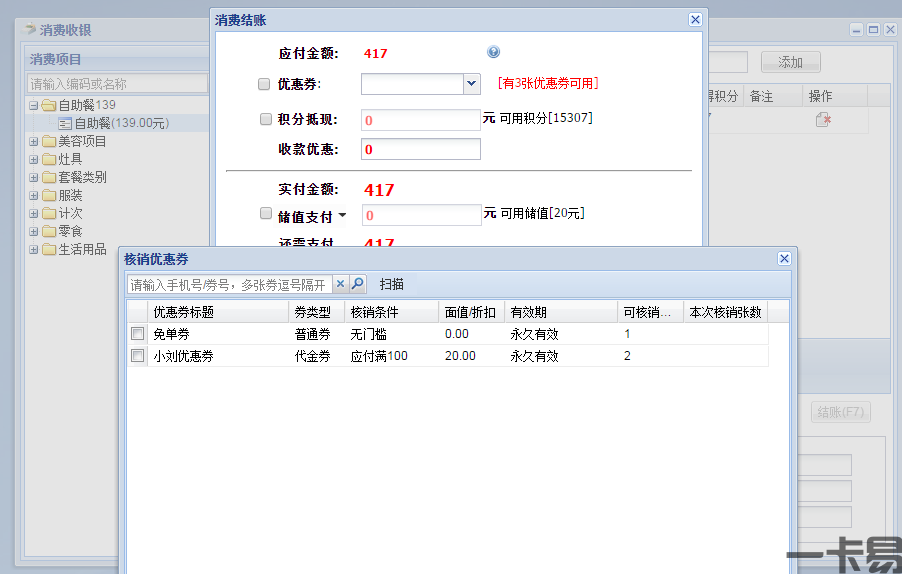This screenshot has width=902, height=574.
Task: Clear the coupon search box with X
Action: click(x=341, y=284)
